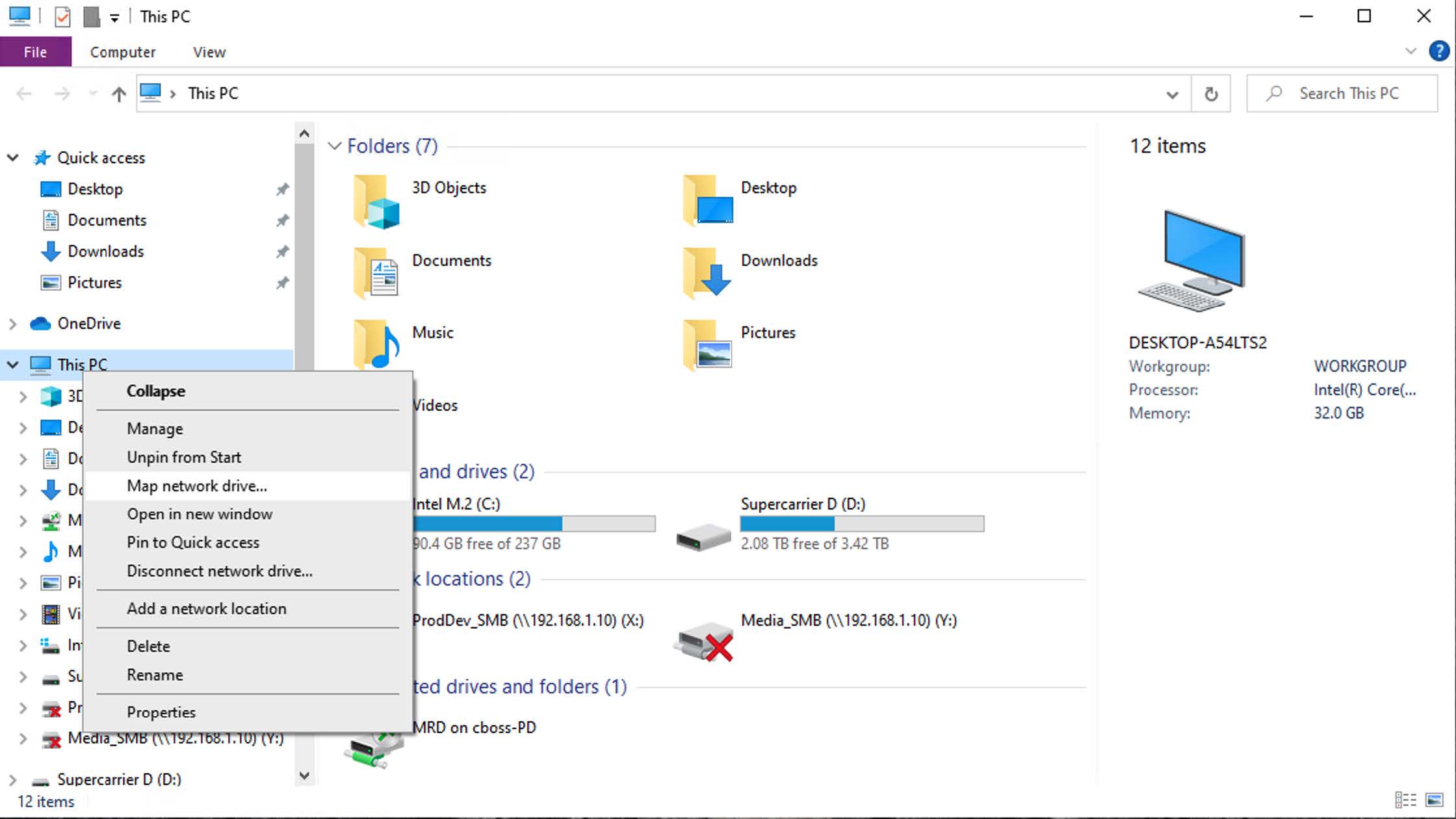Click the Properties icon in title bar

tap(62, 17)
